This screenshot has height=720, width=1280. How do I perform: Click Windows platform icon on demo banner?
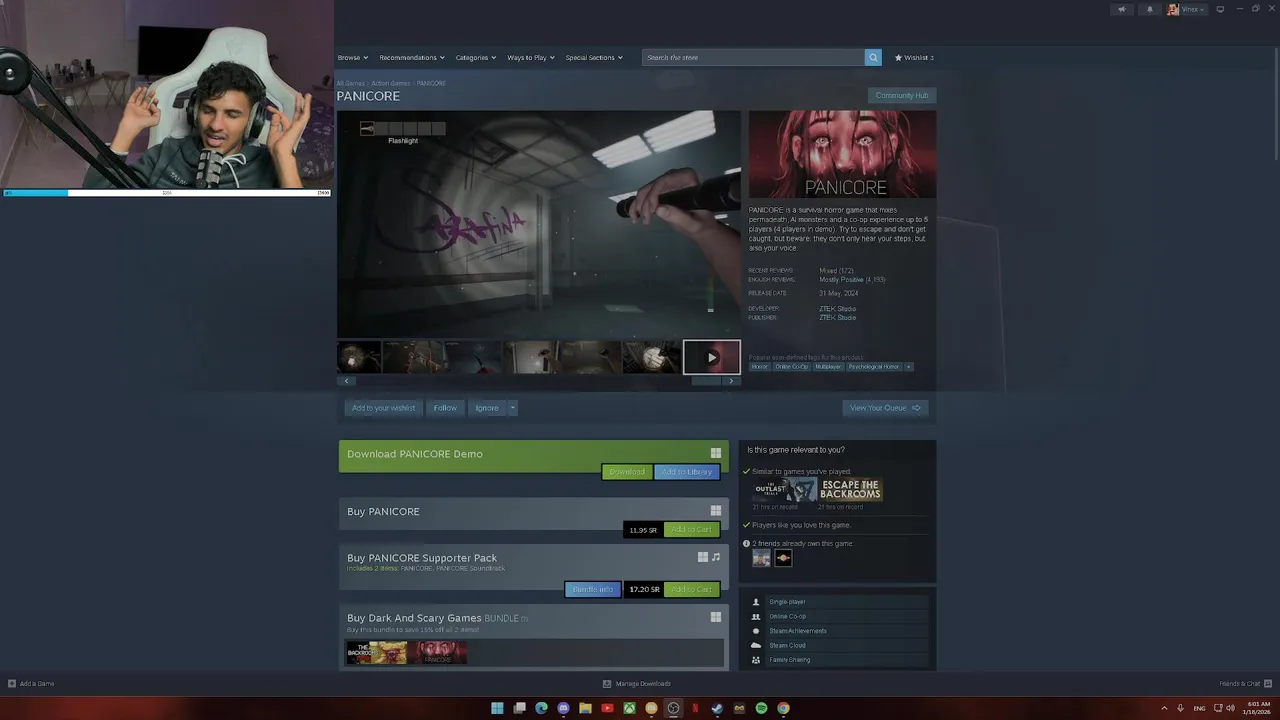point(715,453)
